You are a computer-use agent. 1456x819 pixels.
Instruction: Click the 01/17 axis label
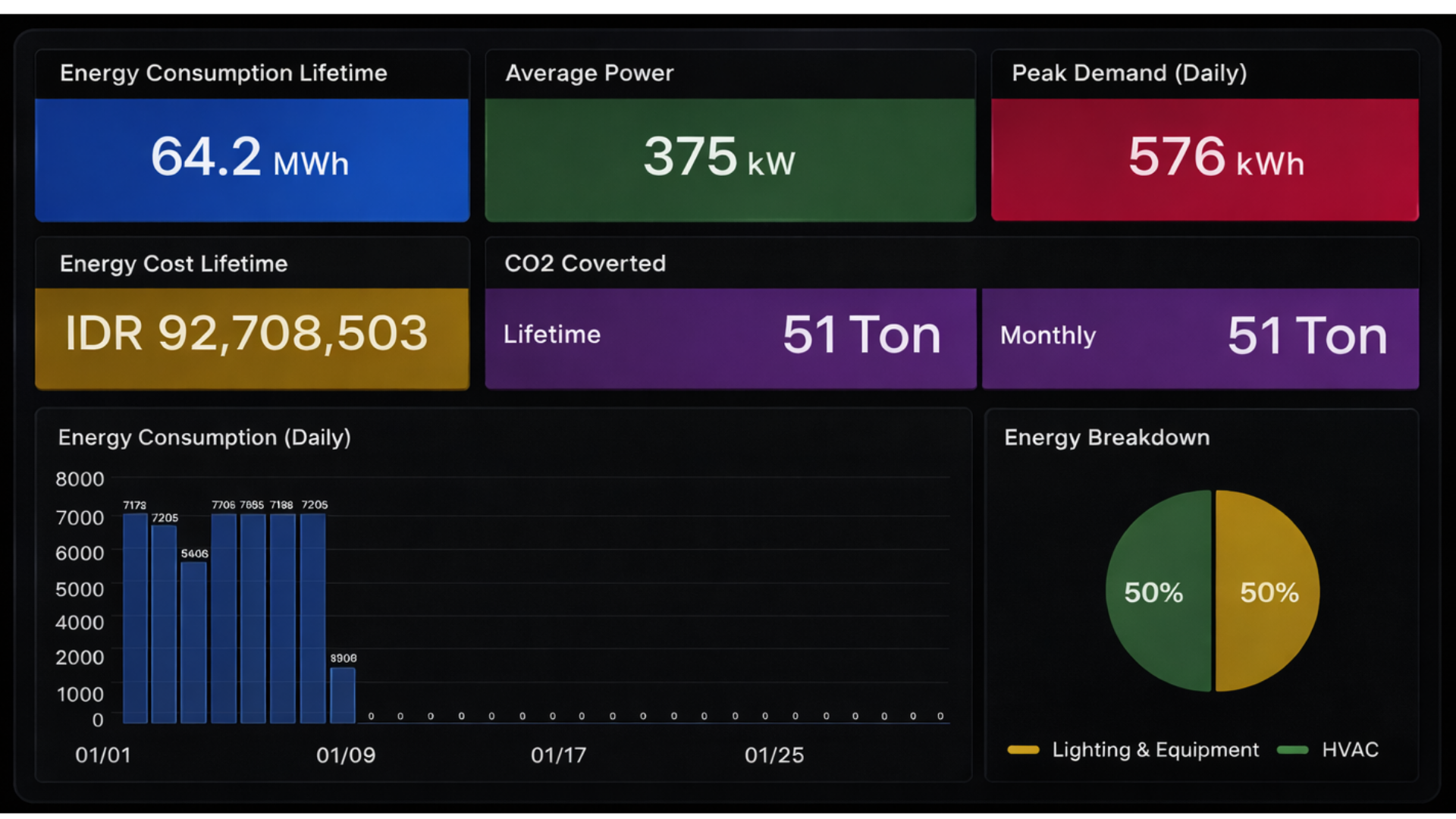tap(559, 755)
